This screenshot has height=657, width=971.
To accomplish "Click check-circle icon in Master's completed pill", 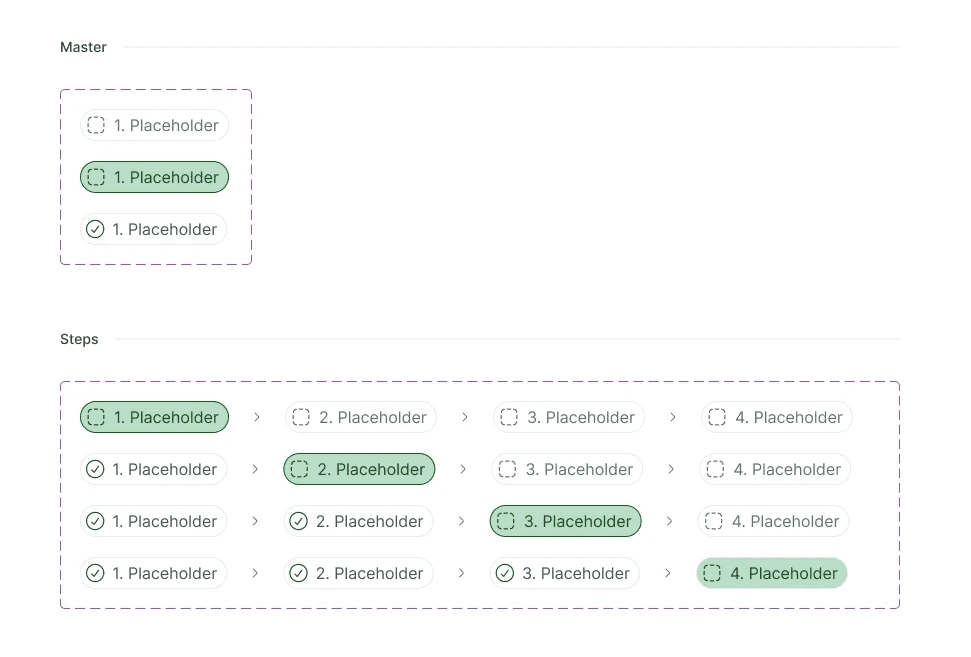I will tap(95, 229).
